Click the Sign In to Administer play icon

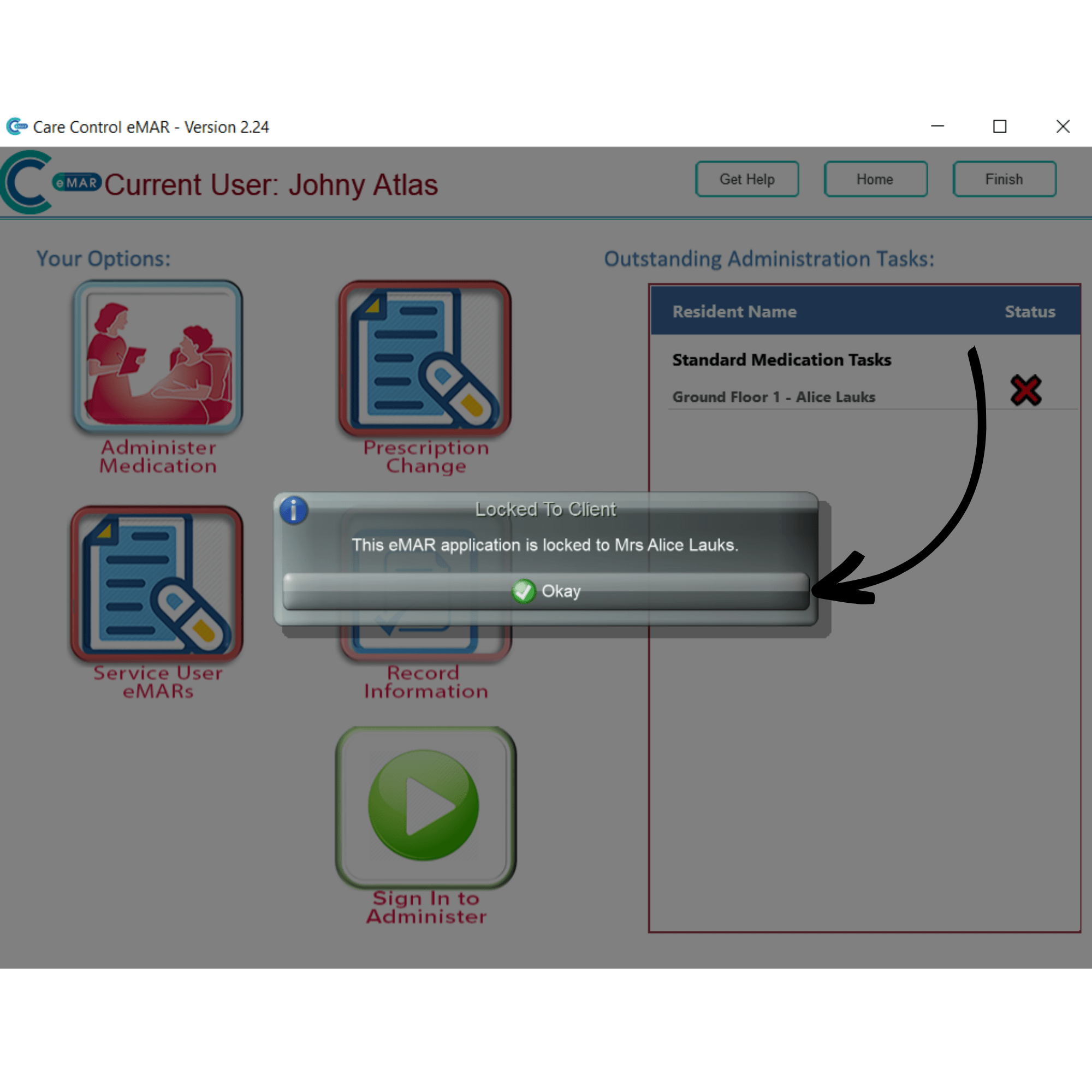click(425, 806)
